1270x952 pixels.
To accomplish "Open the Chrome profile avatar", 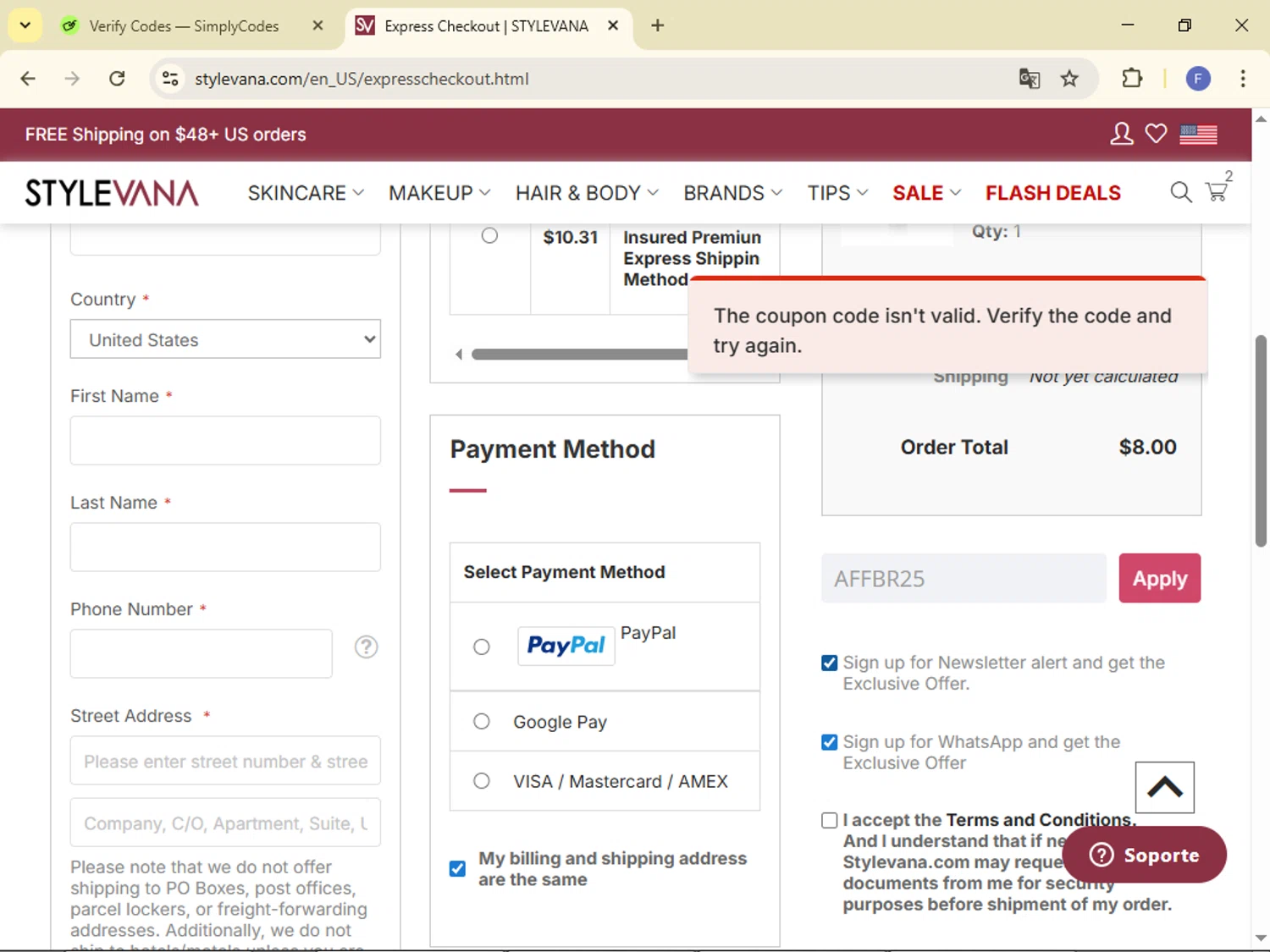I will pyautogui.click(x=1198, y=79).
